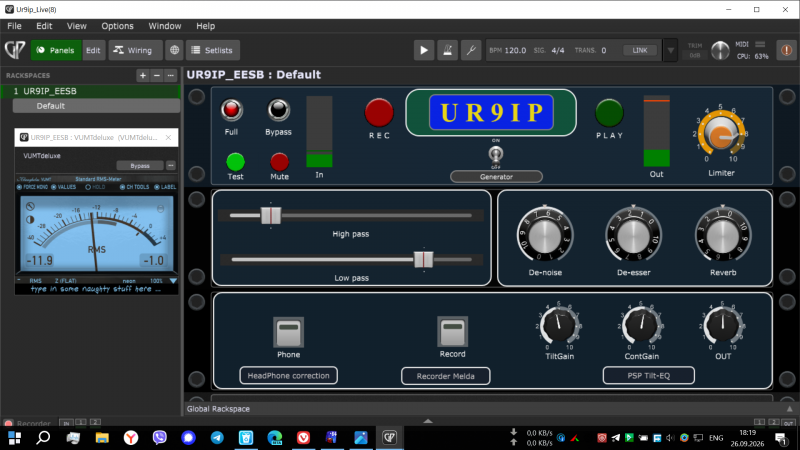
Task: Open the Help menu
Action: pyautogui.click(x=206, y=26)
